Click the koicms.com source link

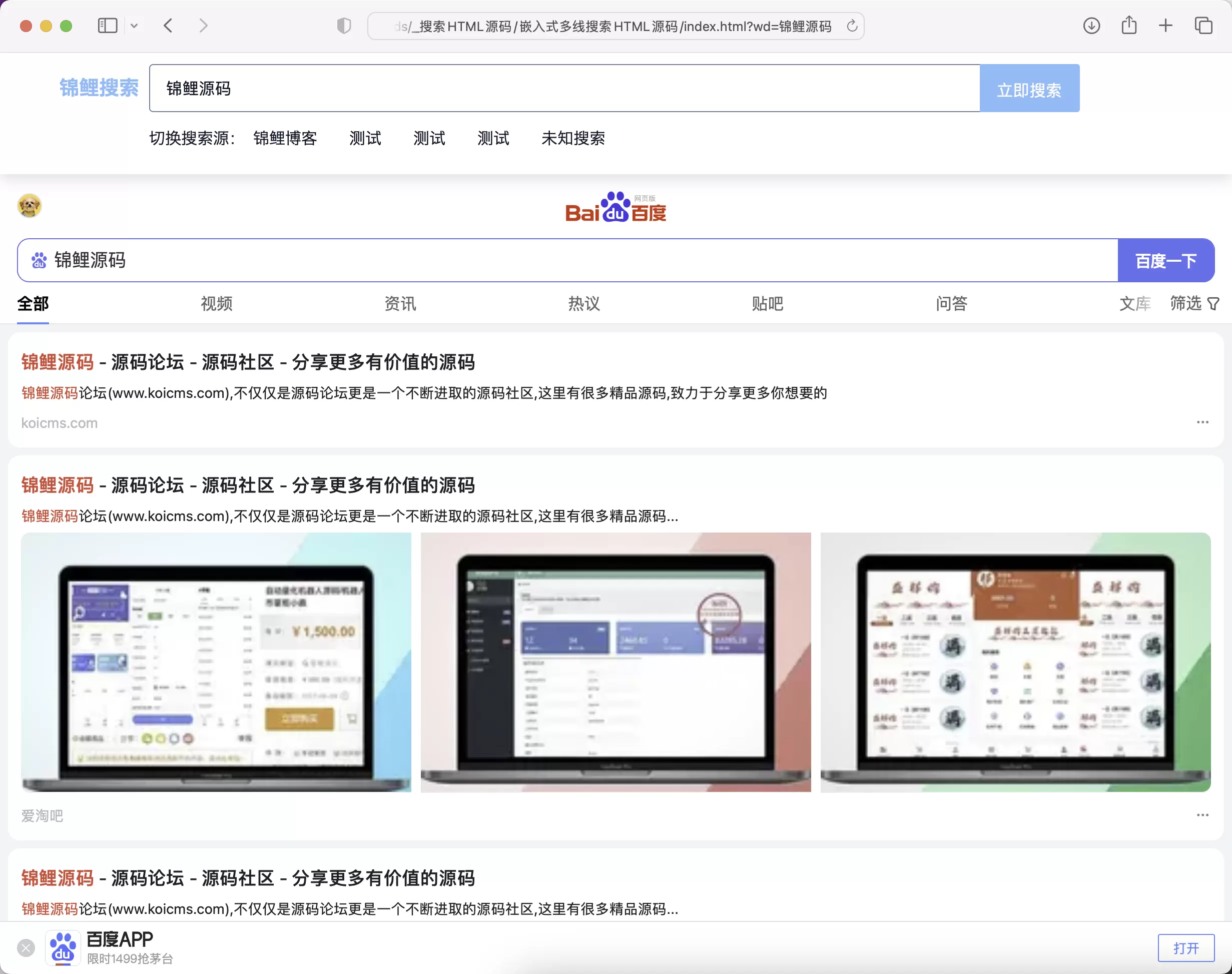59,423
